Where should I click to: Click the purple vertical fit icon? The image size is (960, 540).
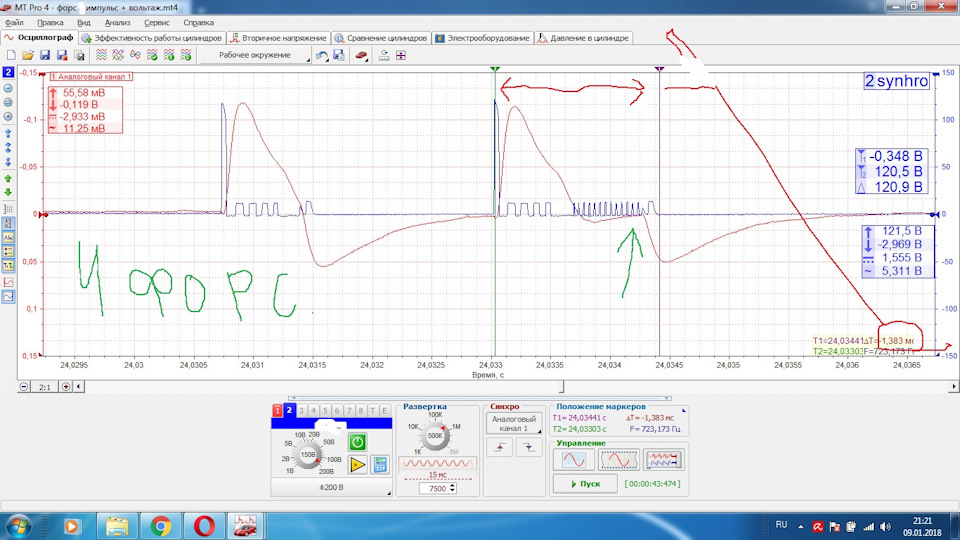[401, 55]
